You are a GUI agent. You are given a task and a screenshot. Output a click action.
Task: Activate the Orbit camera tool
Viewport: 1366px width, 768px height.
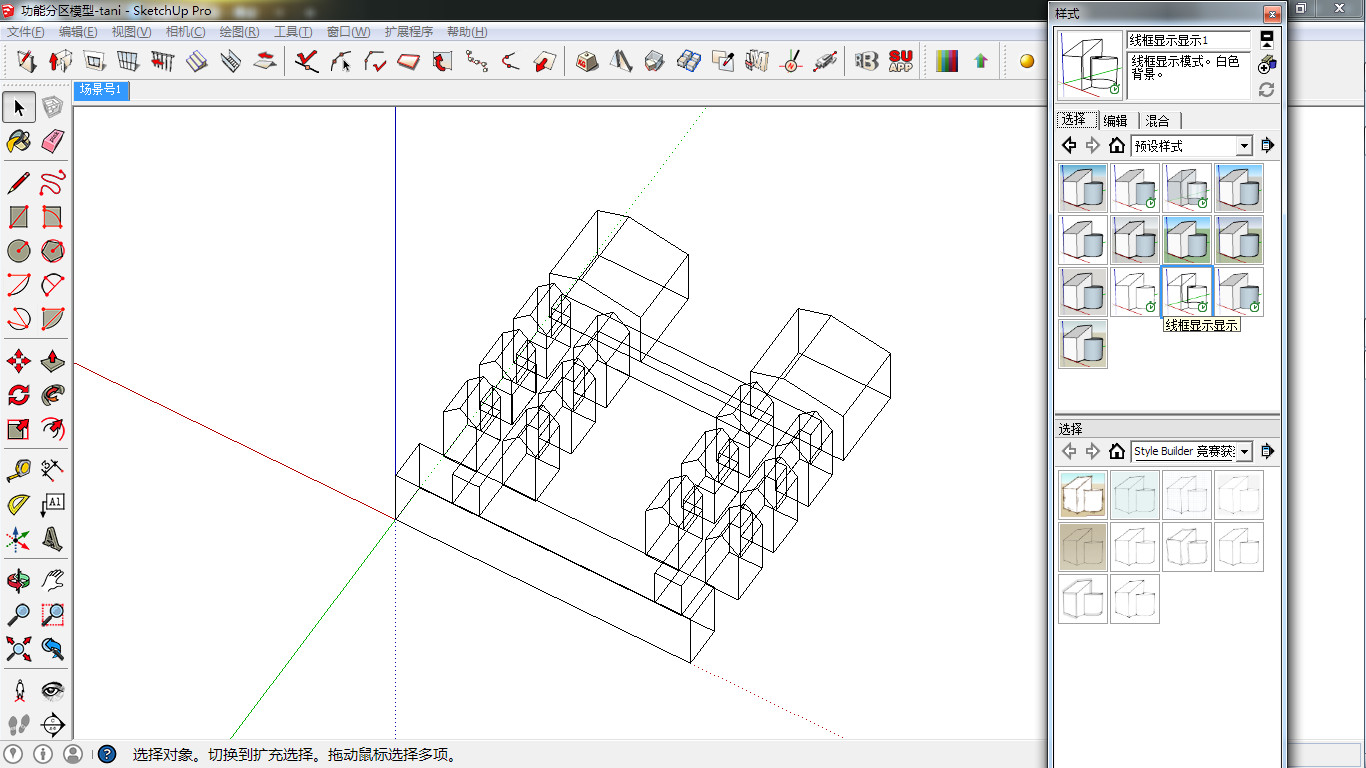pyautogui.click(x=19, y=581)
